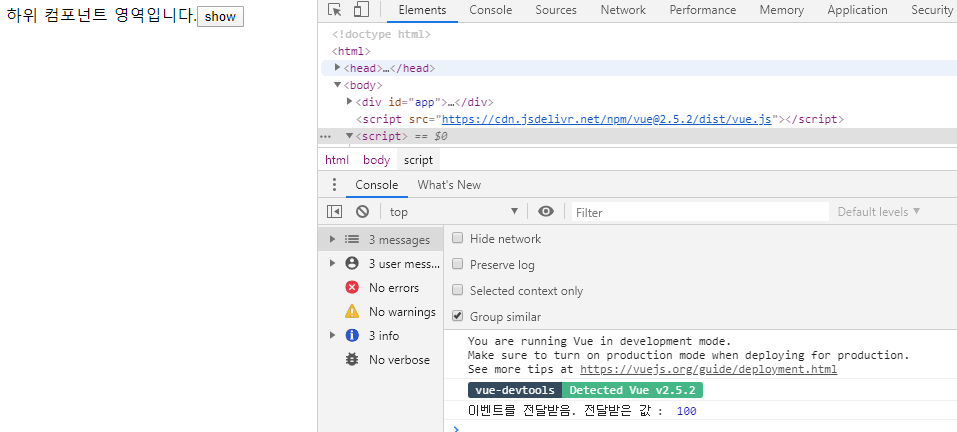Screen dimensions: 957x432
Task: Toggle the console sidebar icon
Action: pos(334,211)
